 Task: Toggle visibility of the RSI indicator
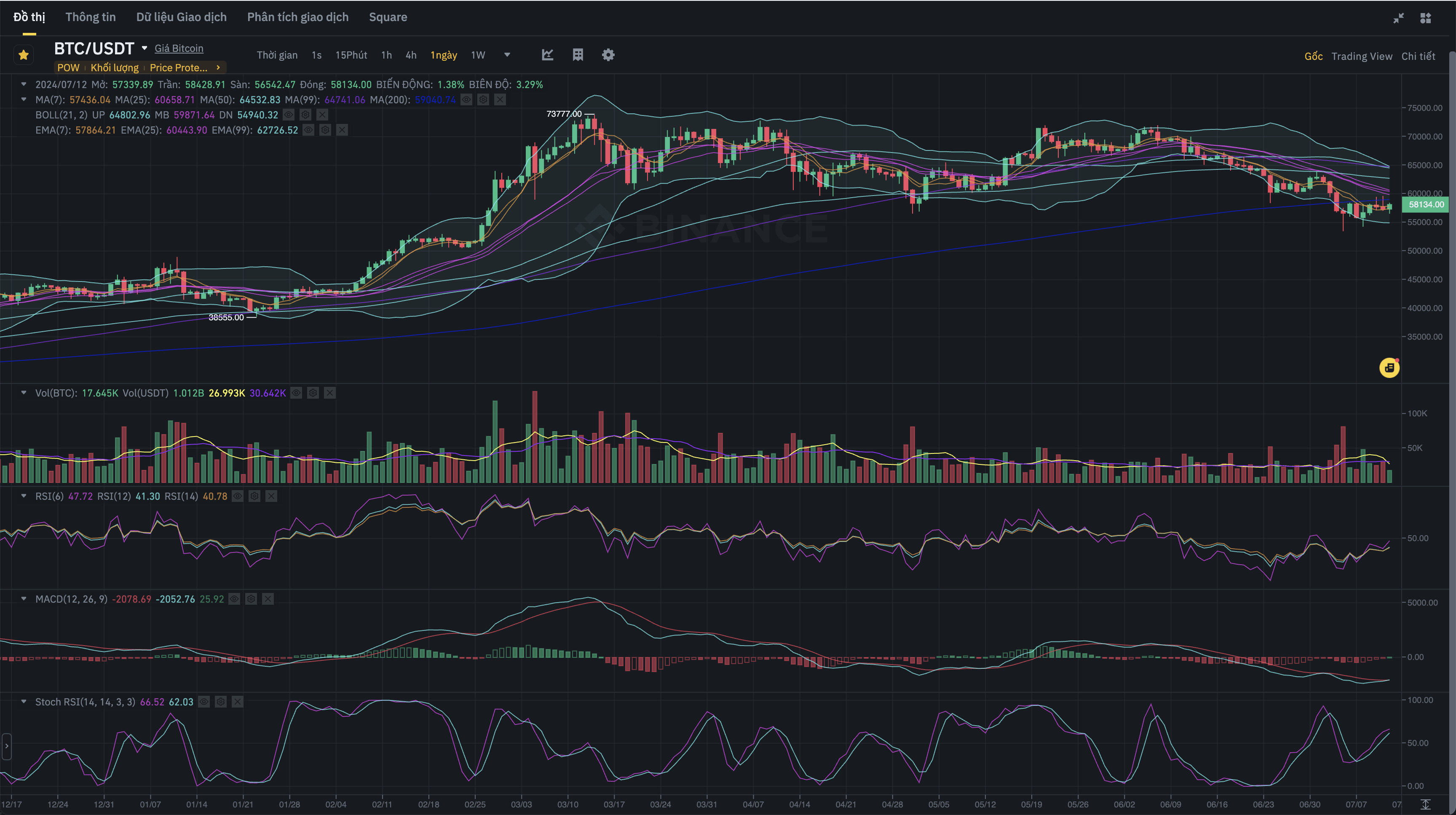coord(237,496)
